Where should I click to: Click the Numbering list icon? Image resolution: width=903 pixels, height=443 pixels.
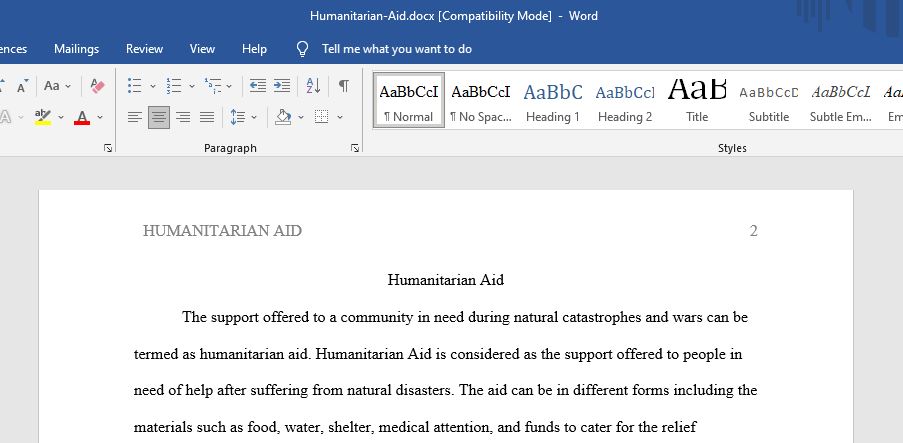click(174, 86)
